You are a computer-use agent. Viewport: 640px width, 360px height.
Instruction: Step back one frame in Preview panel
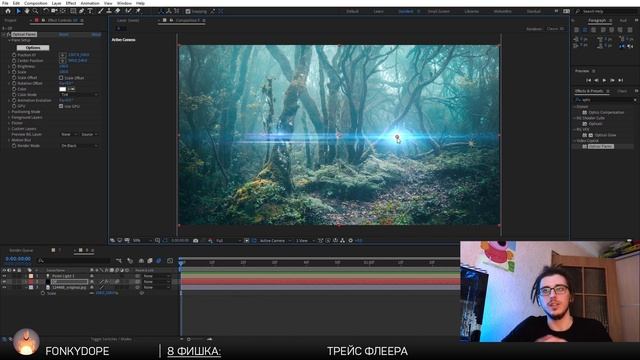(x=596, y=80)
